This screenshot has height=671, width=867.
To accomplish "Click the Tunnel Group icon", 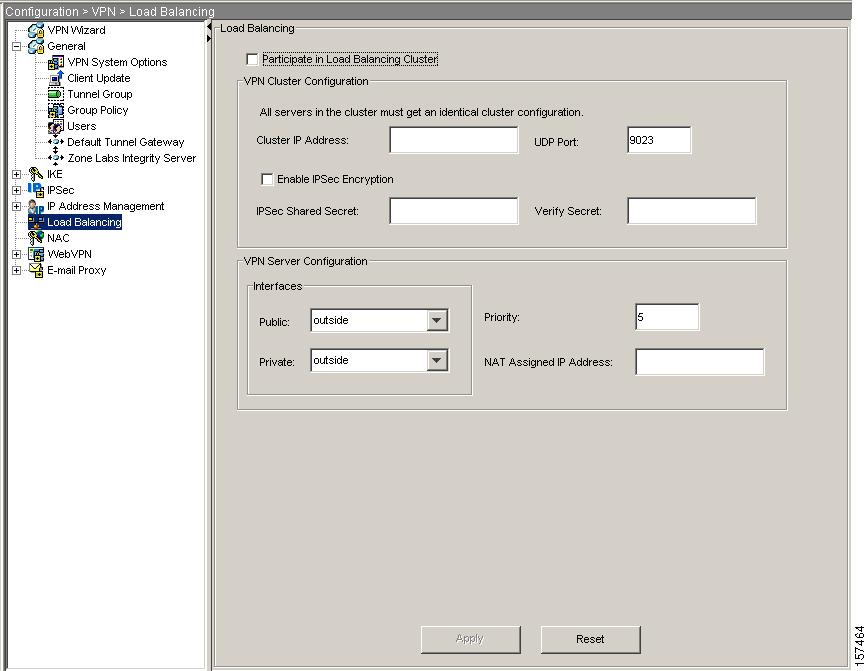I will (x=56, y=94).
